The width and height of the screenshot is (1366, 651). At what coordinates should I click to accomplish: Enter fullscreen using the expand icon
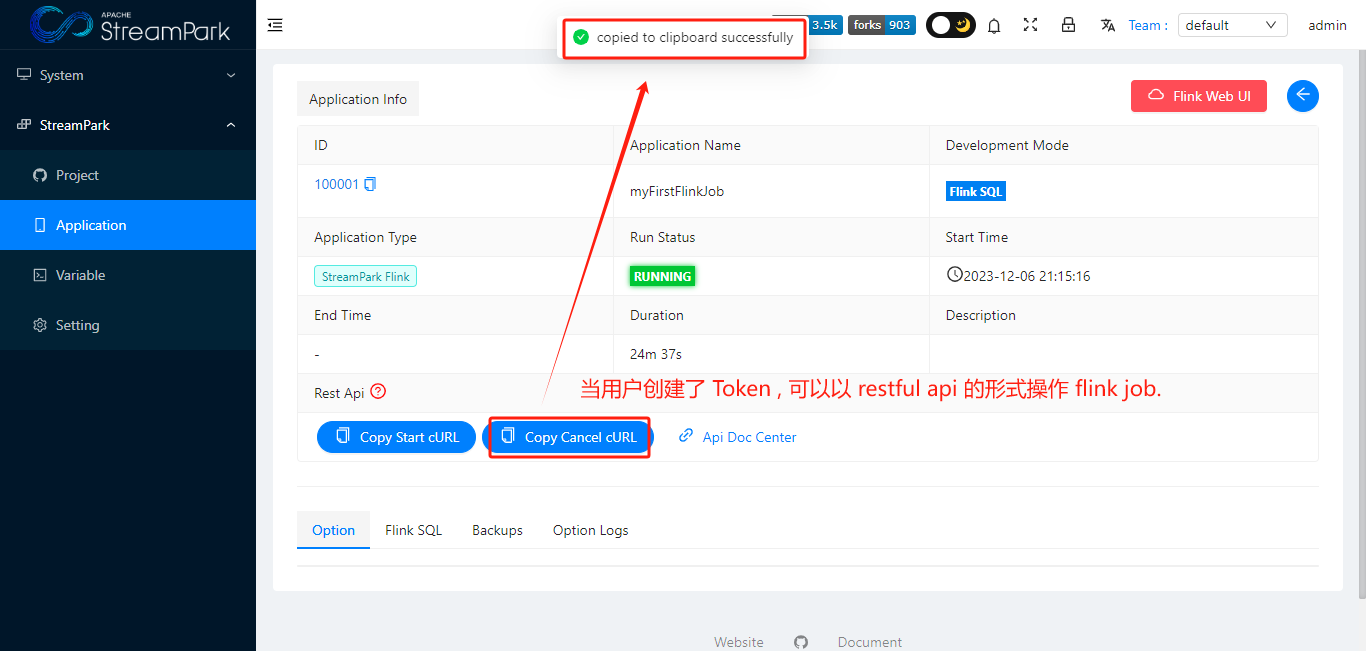tap(1031, 24)
